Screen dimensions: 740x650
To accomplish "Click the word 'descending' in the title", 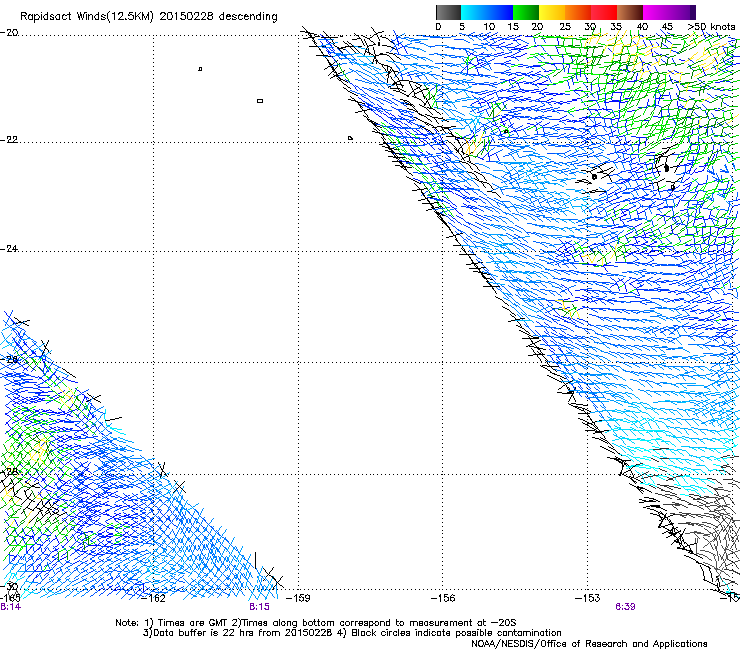I will [x=248, y=17].
